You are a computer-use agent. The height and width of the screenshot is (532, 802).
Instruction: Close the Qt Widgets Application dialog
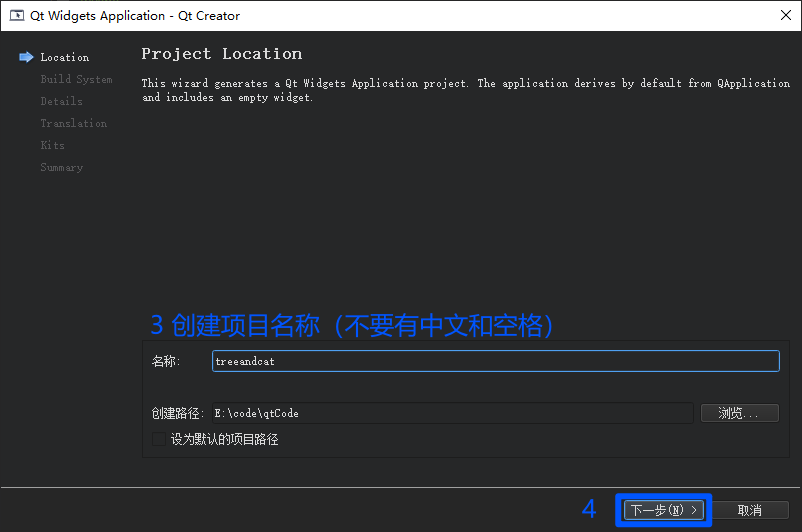pos(786,15)
